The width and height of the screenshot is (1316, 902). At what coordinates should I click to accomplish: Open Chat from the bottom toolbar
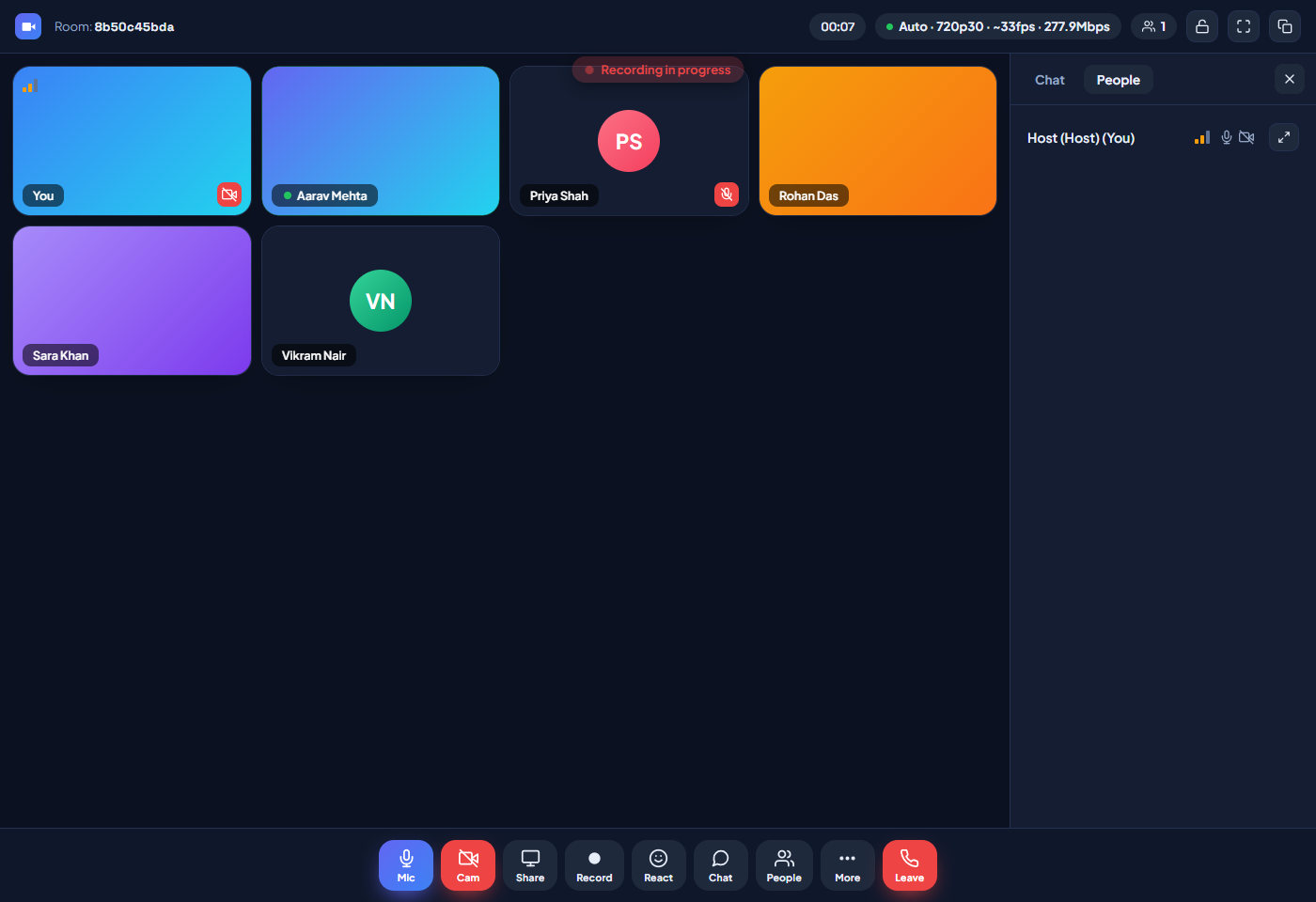[x=721, y=865]
